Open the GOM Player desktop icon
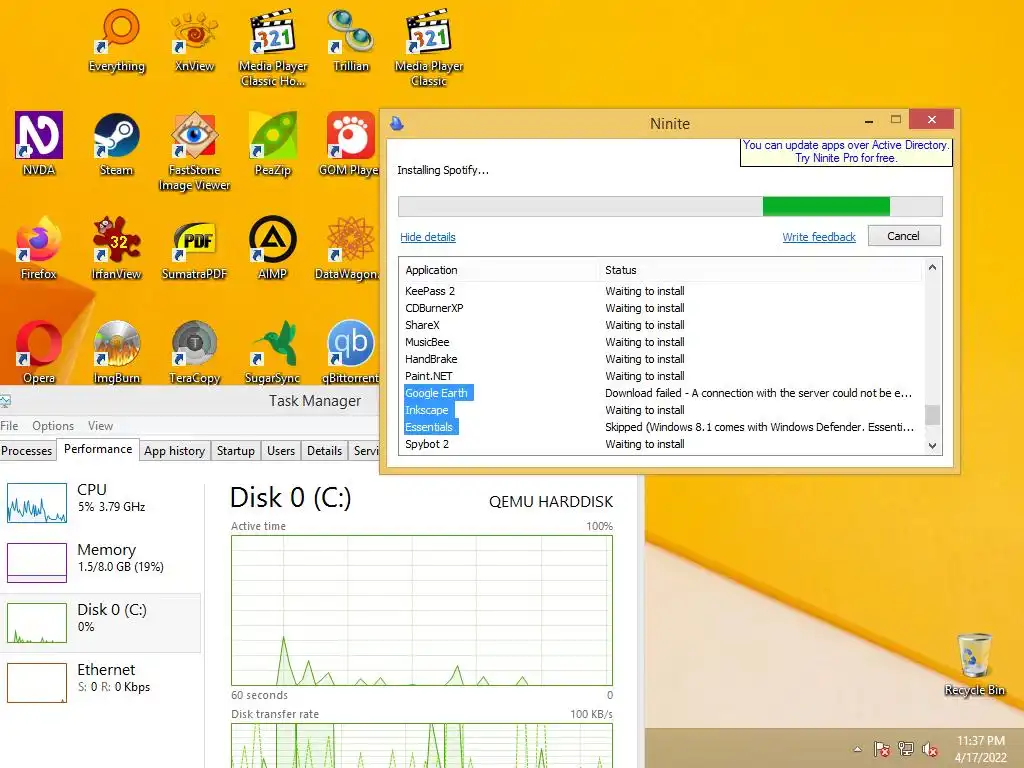Image resolution: width=1024 pixels, height=768 pixels. pyautogui.click(x=351, y=144)
